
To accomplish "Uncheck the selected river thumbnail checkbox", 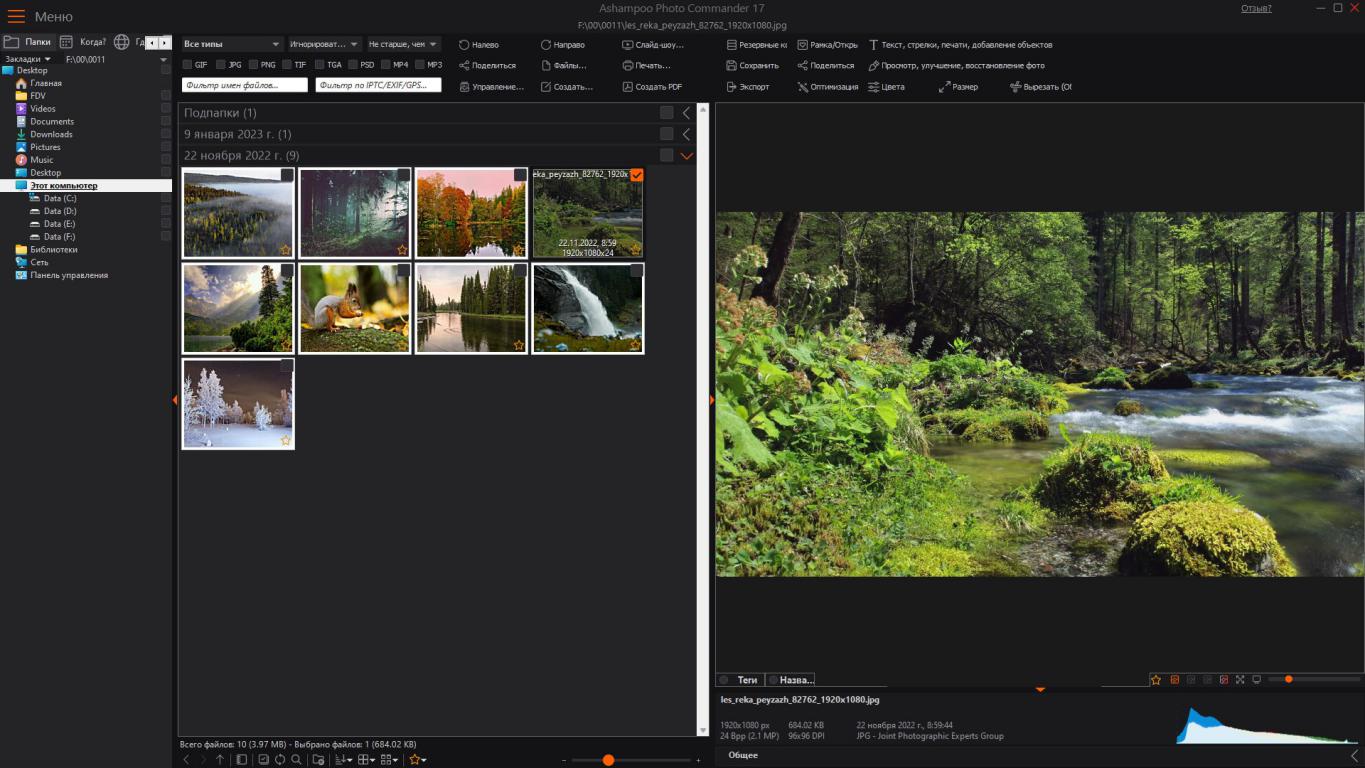I will (637, 175).
